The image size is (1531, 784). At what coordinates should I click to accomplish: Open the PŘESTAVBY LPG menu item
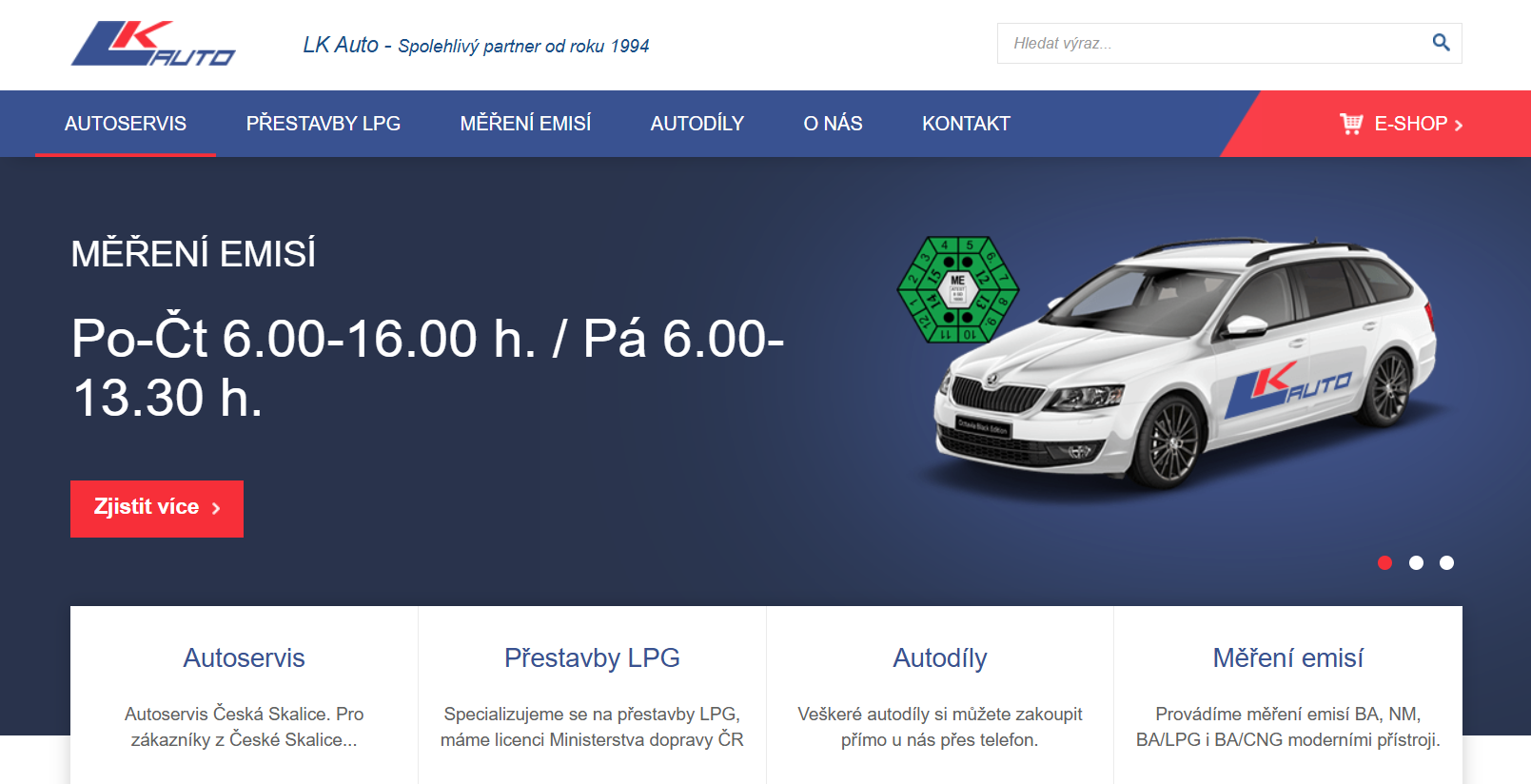[324, 124]
